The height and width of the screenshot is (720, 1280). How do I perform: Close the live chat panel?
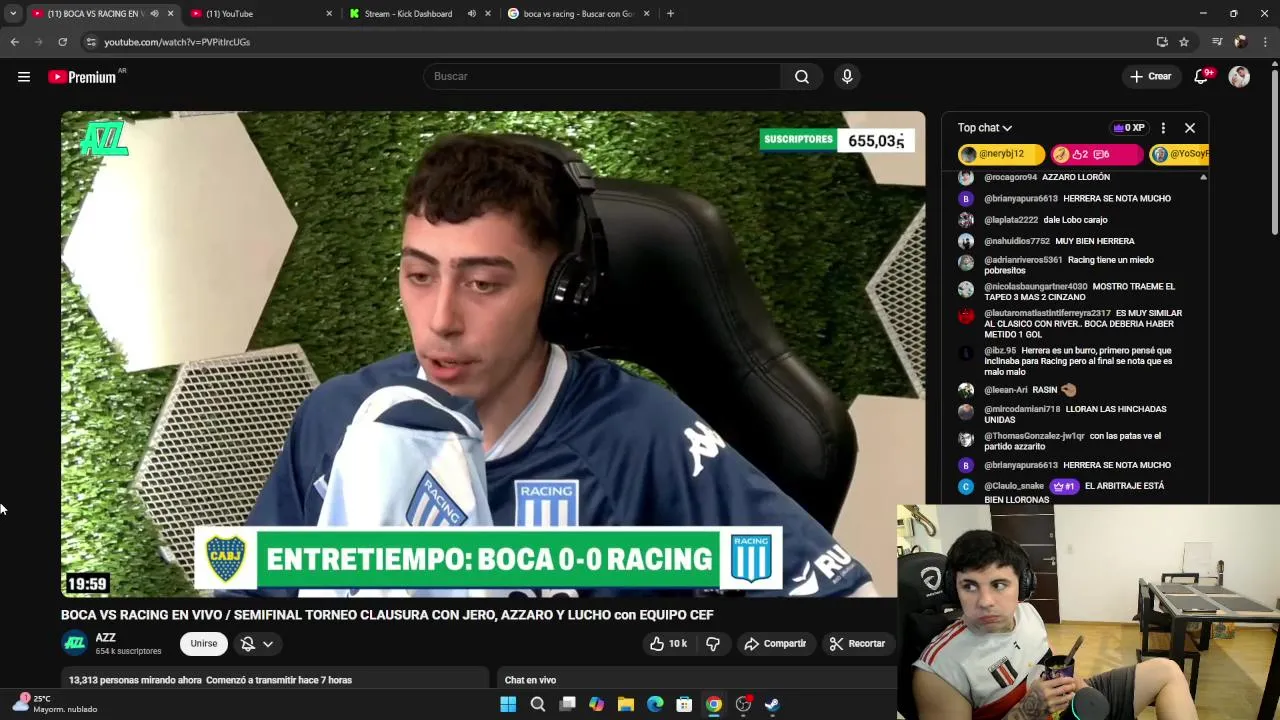[x=1190, y=128]
